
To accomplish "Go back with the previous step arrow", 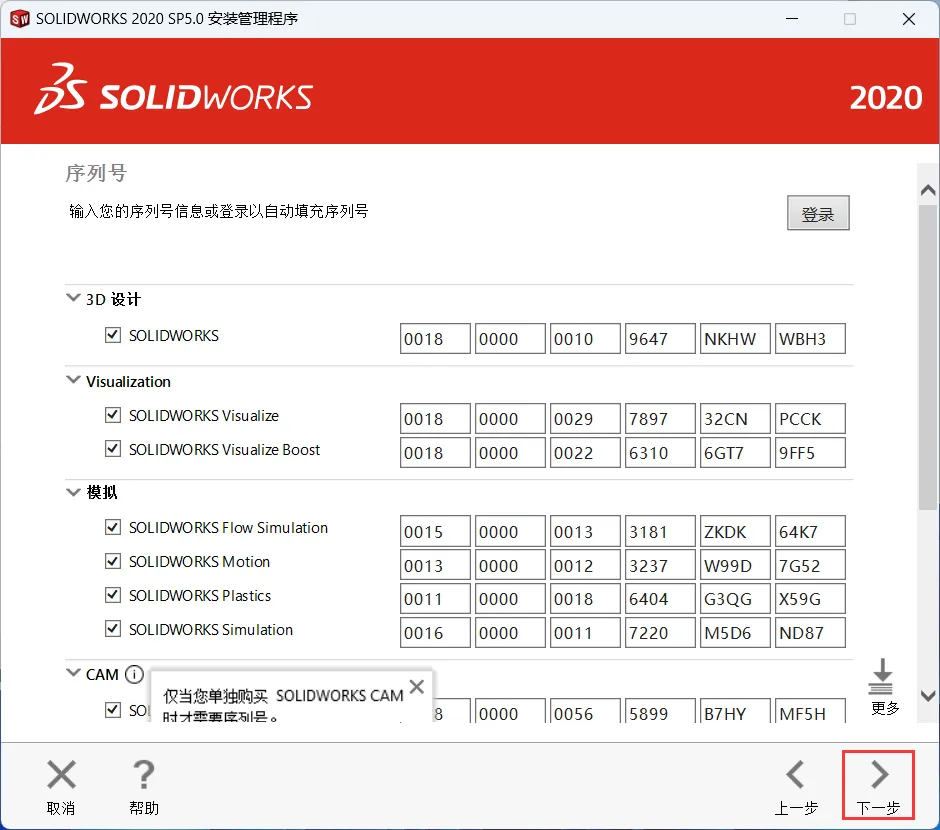I will point(795,774).
